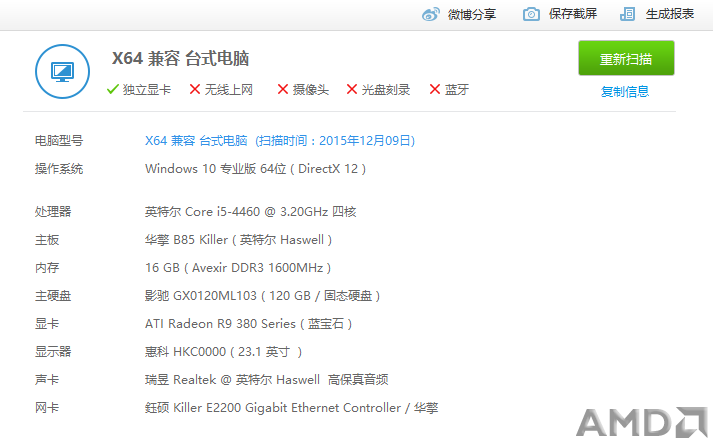Click the blue desktop computer icon
Viewport: 713px width, 443px height.
62,71
